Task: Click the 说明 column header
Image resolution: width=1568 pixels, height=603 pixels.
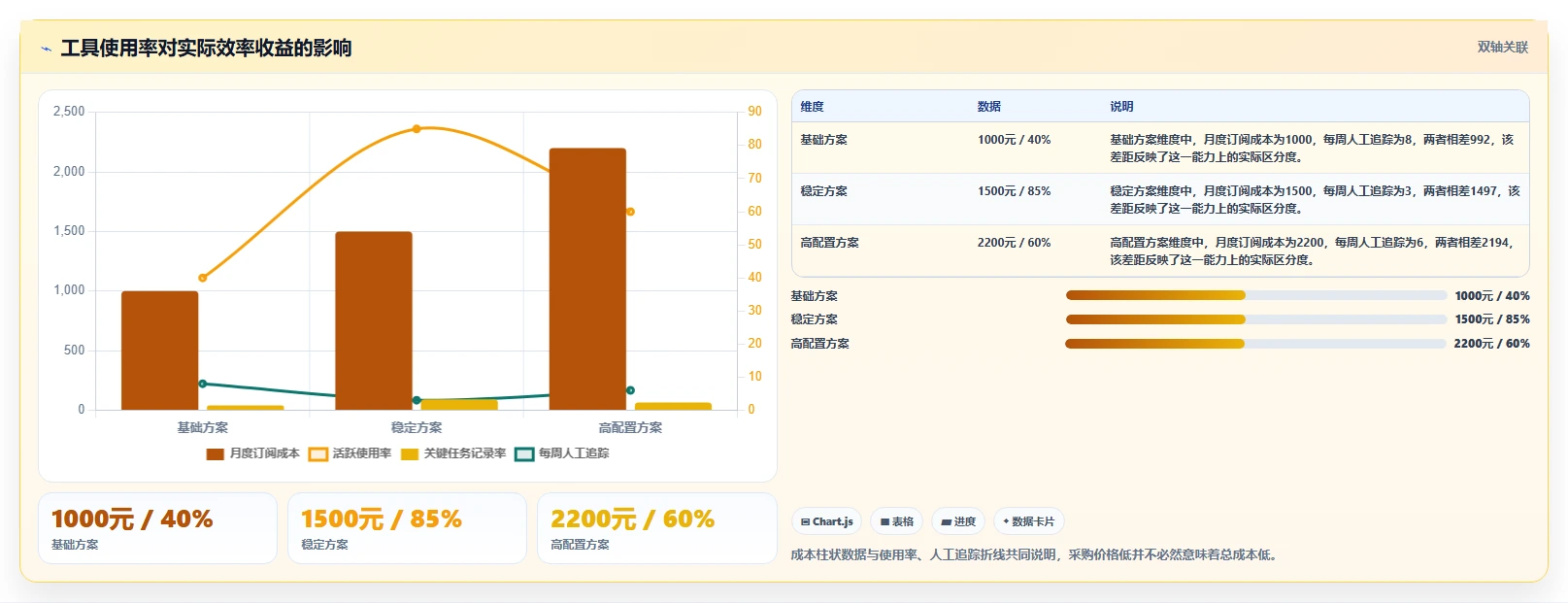Action: point(1121,107)
